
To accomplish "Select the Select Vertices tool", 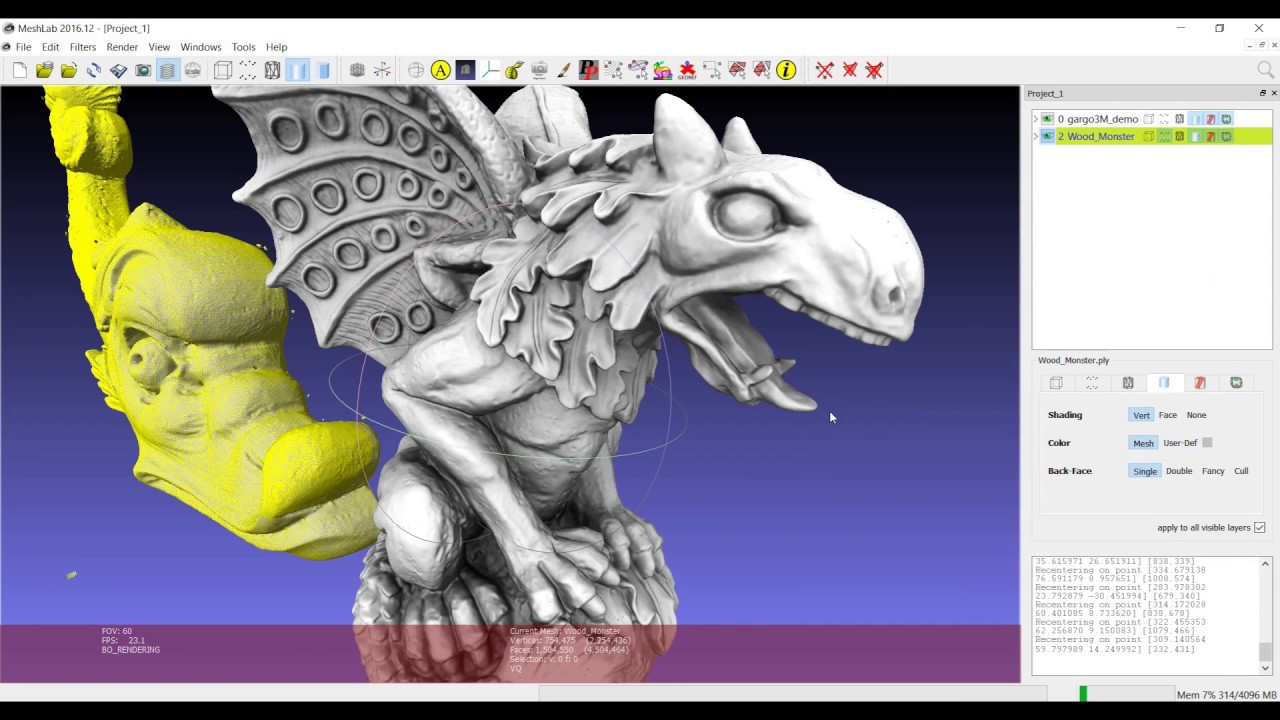I will [712, 70].
